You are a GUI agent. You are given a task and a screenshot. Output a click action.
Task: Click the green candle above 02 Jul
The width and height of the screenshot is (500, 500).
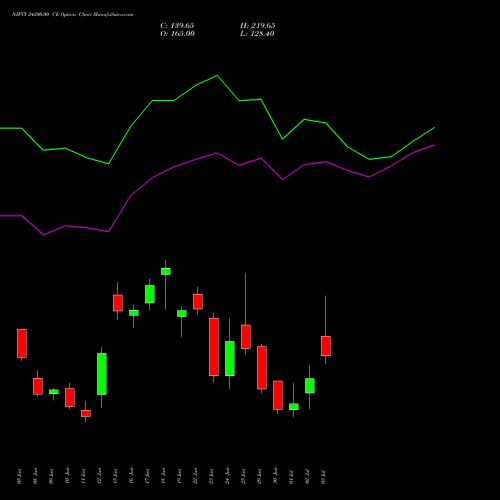coord(310,386)
